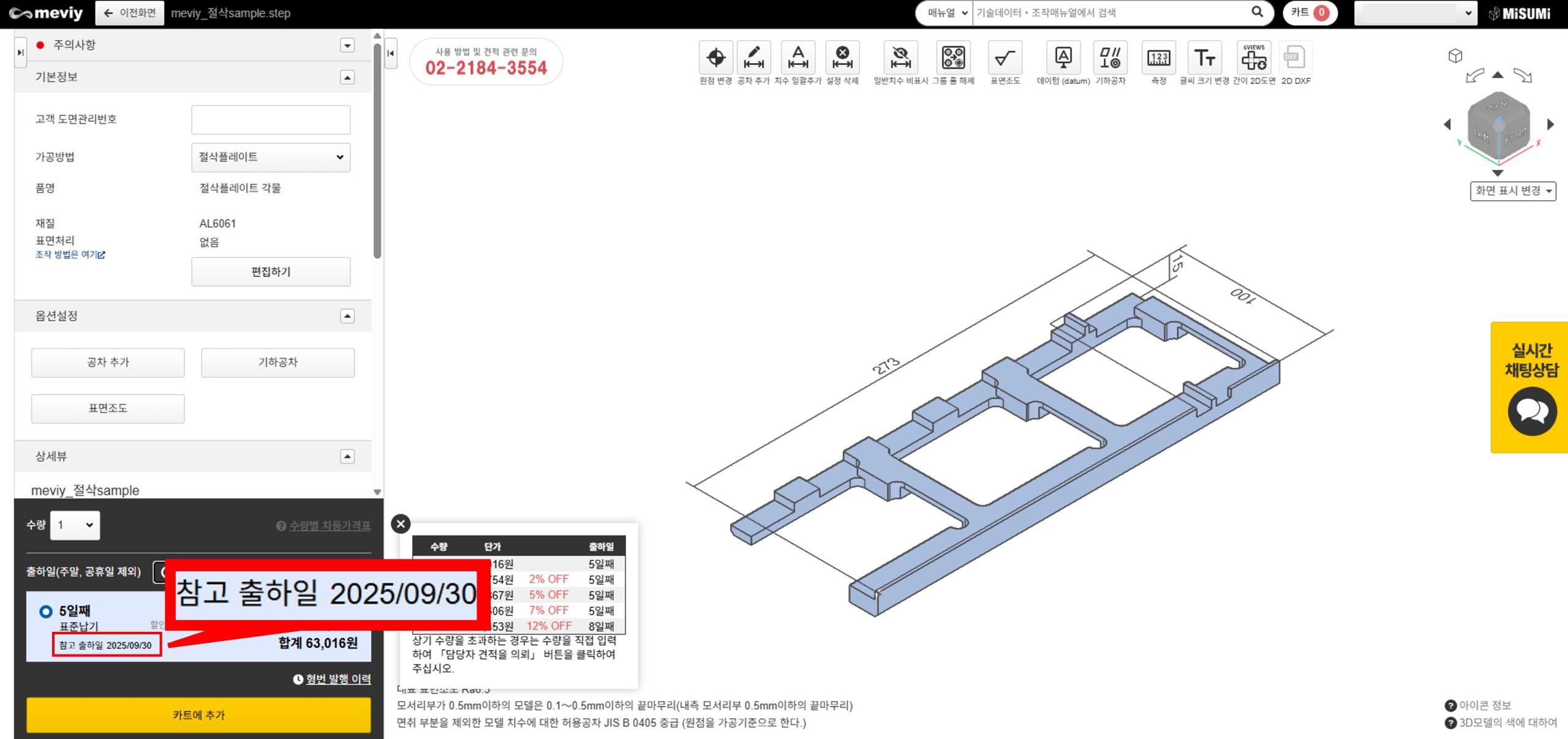Toggle 일반치수 비표시 dimension visibility
The height and width of the screenshot is (739, 1568).
click(x=900, y=59)
